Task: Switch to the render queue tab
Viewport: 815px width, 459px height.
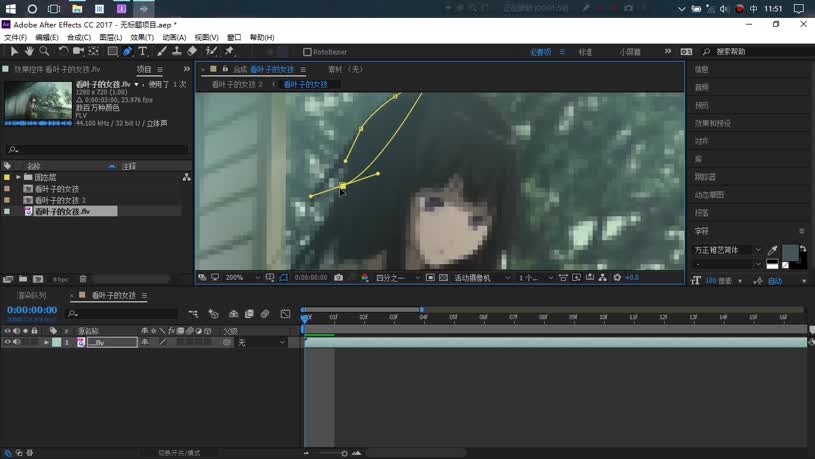Action: [32, 295]
